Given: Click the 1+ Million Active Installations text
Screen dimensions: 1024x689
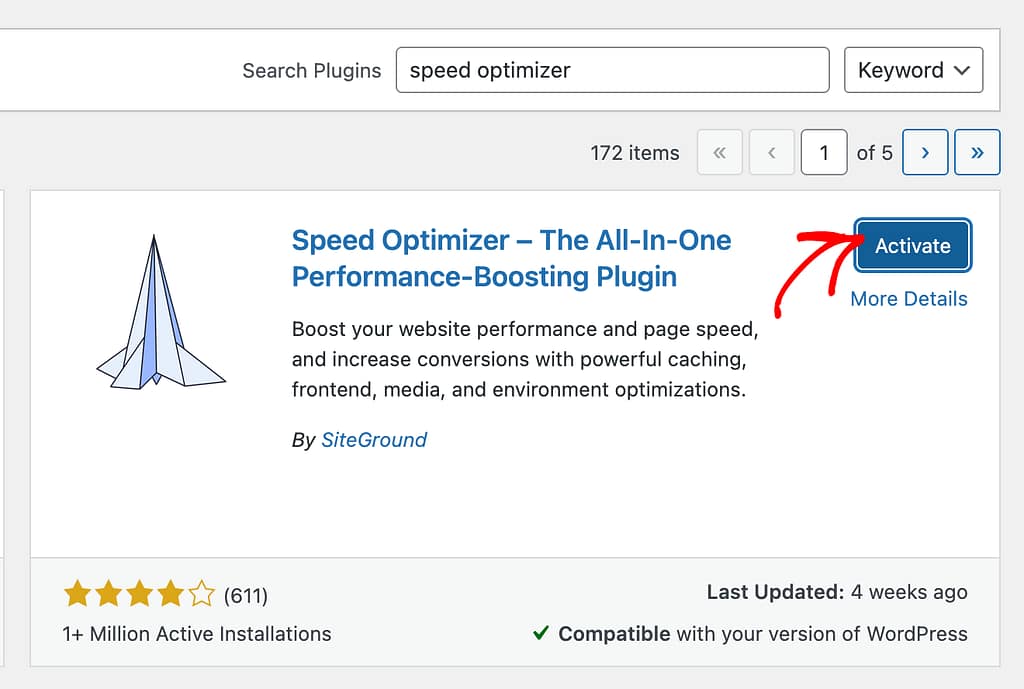Looking at the screenshot, I should click(197, 634).
